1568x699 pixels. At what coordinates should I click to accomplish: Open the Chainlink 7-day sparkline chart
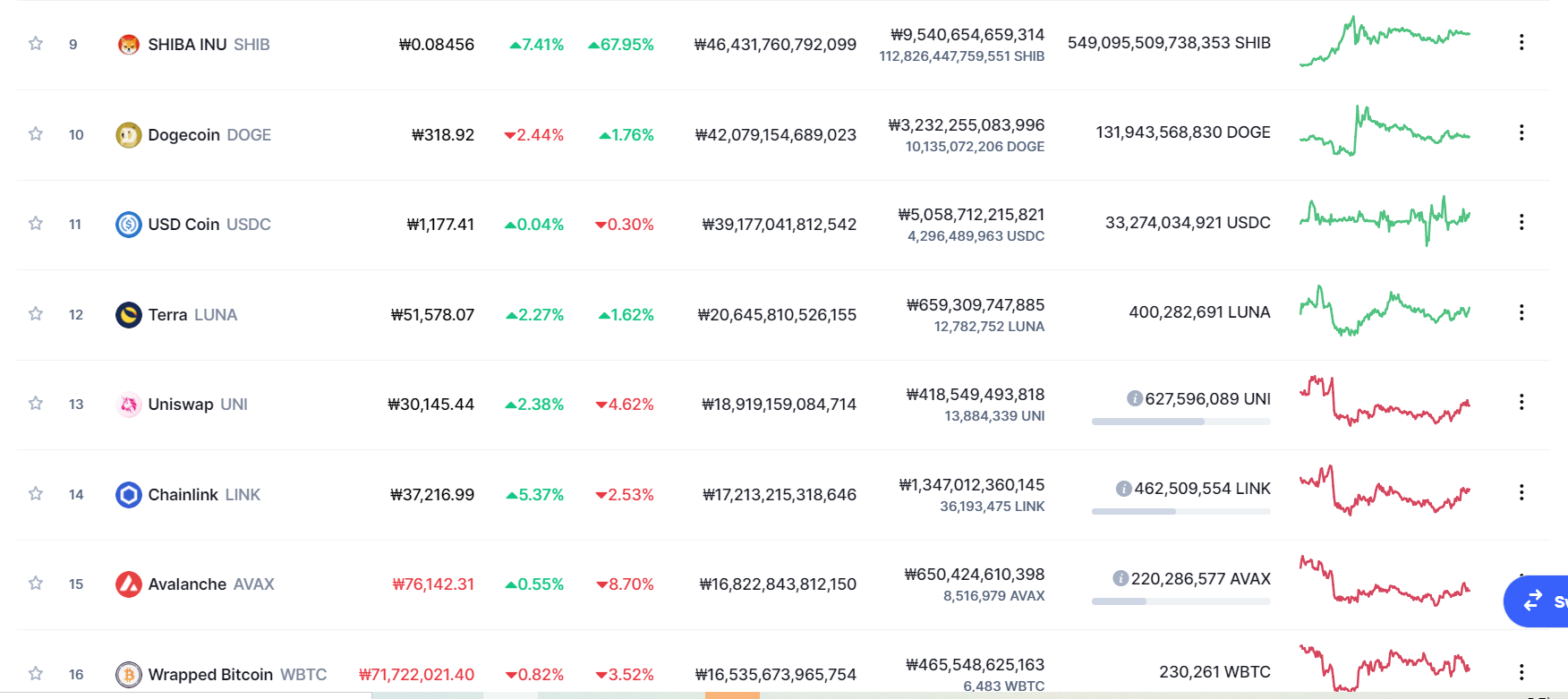coord(1385,490)
